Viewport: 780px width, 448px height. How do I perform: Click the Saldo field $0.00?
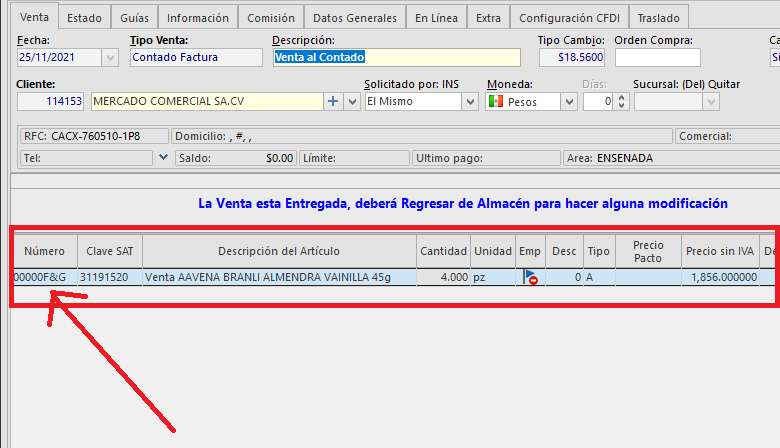(x=236, y=158)
